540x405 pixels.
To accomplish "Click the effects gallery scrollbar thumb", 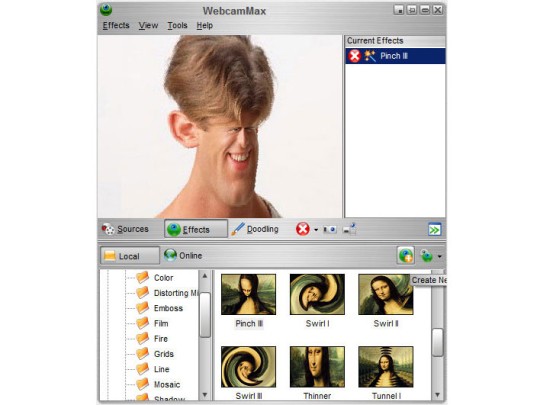I will (x=438, y=342).
